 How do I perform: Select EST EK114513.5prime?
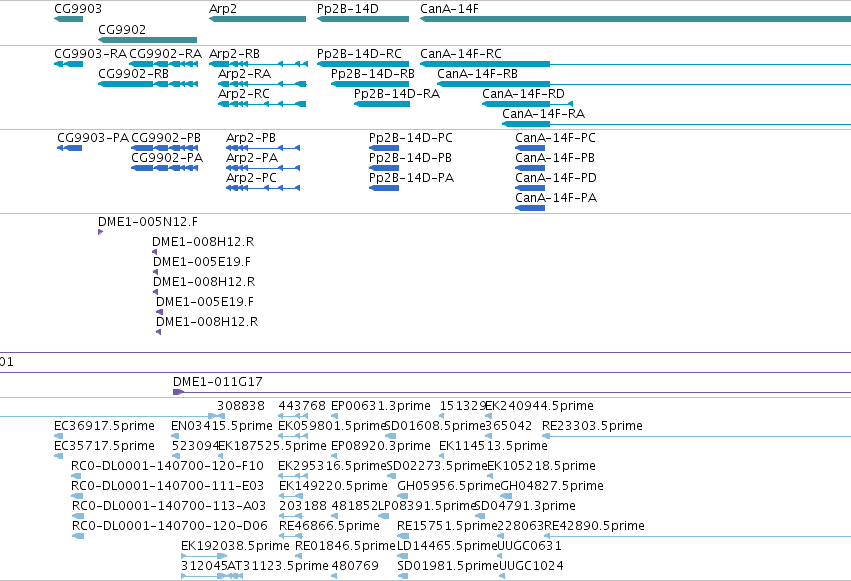[442, 456]
